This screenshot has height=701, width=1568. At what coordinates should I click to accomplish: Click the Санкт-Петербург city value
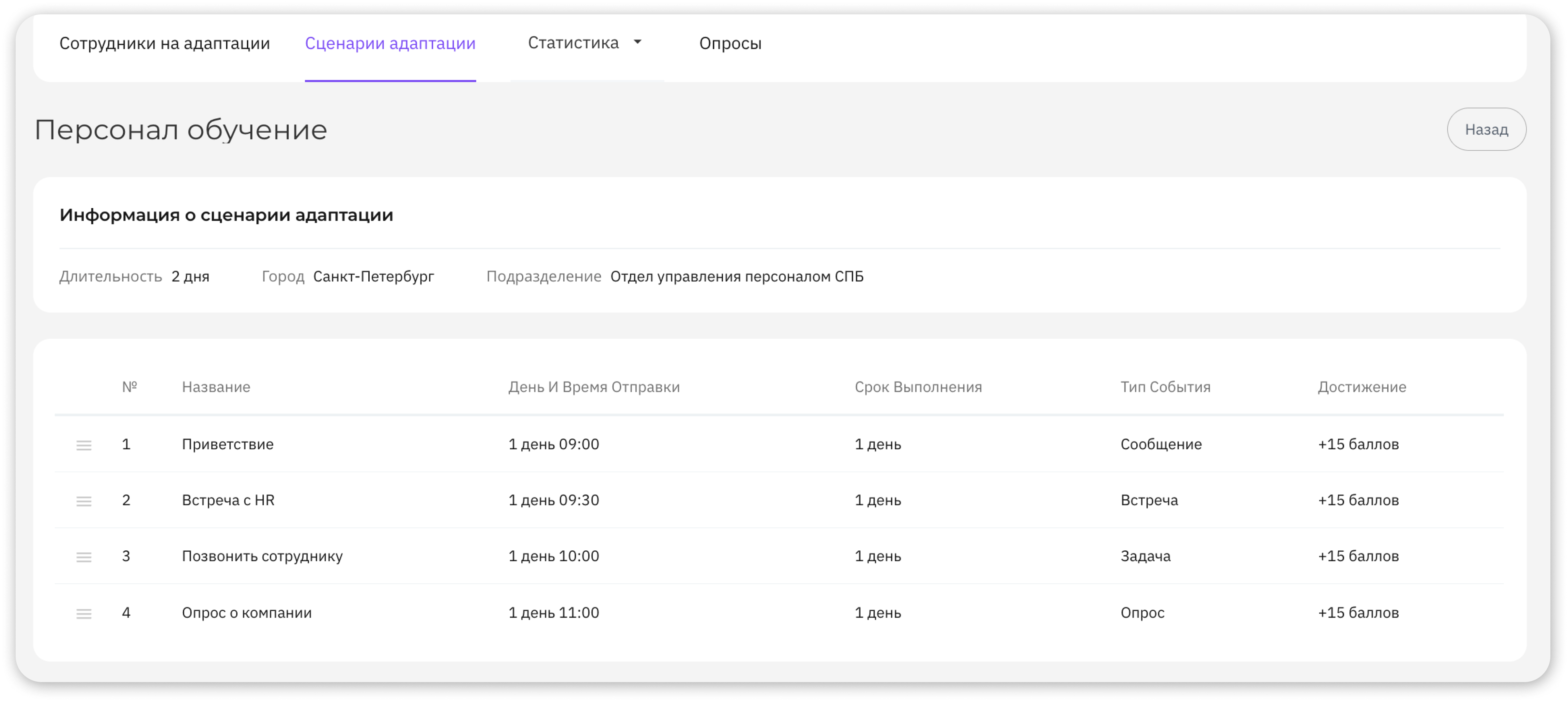click(x=373, y=276)
